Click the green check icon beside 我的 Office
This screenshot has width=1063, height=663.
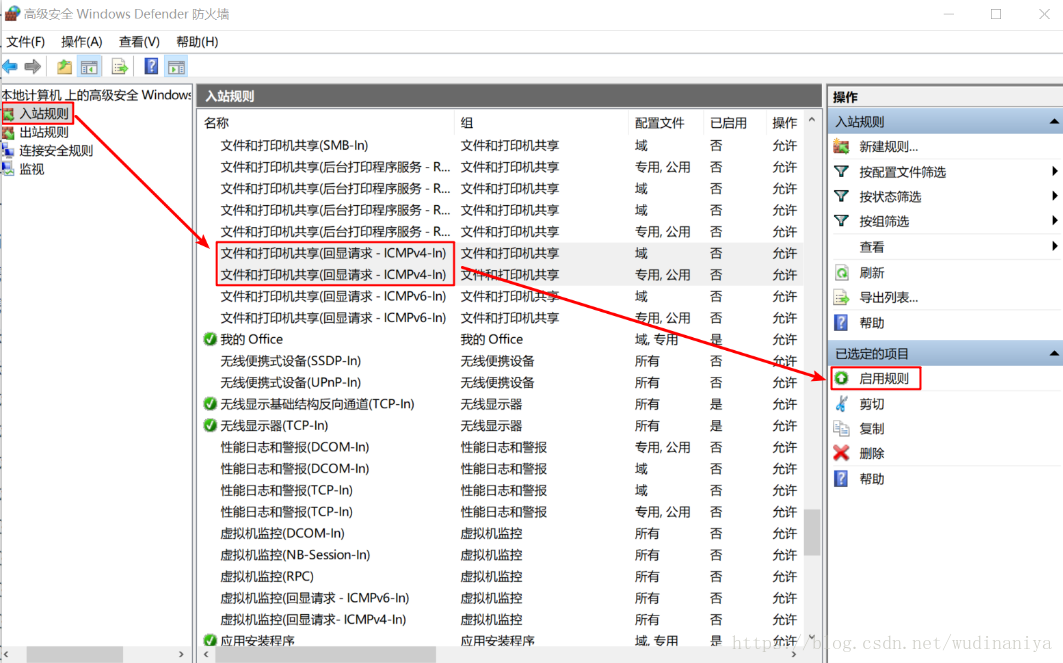coord(210,339)
